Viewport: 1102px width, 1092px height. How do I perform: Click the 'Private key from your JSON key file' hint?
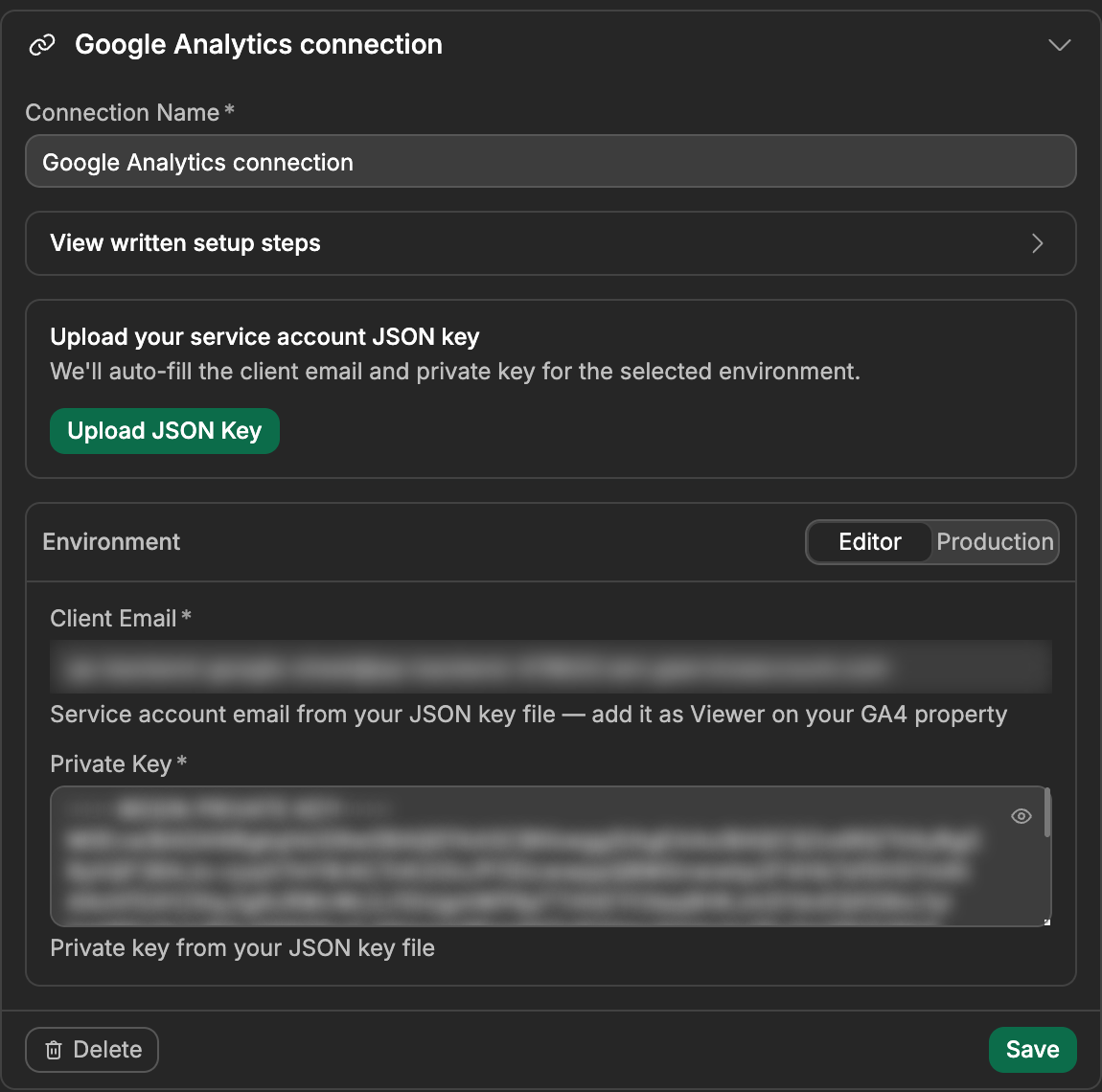(x=242, y=948)
